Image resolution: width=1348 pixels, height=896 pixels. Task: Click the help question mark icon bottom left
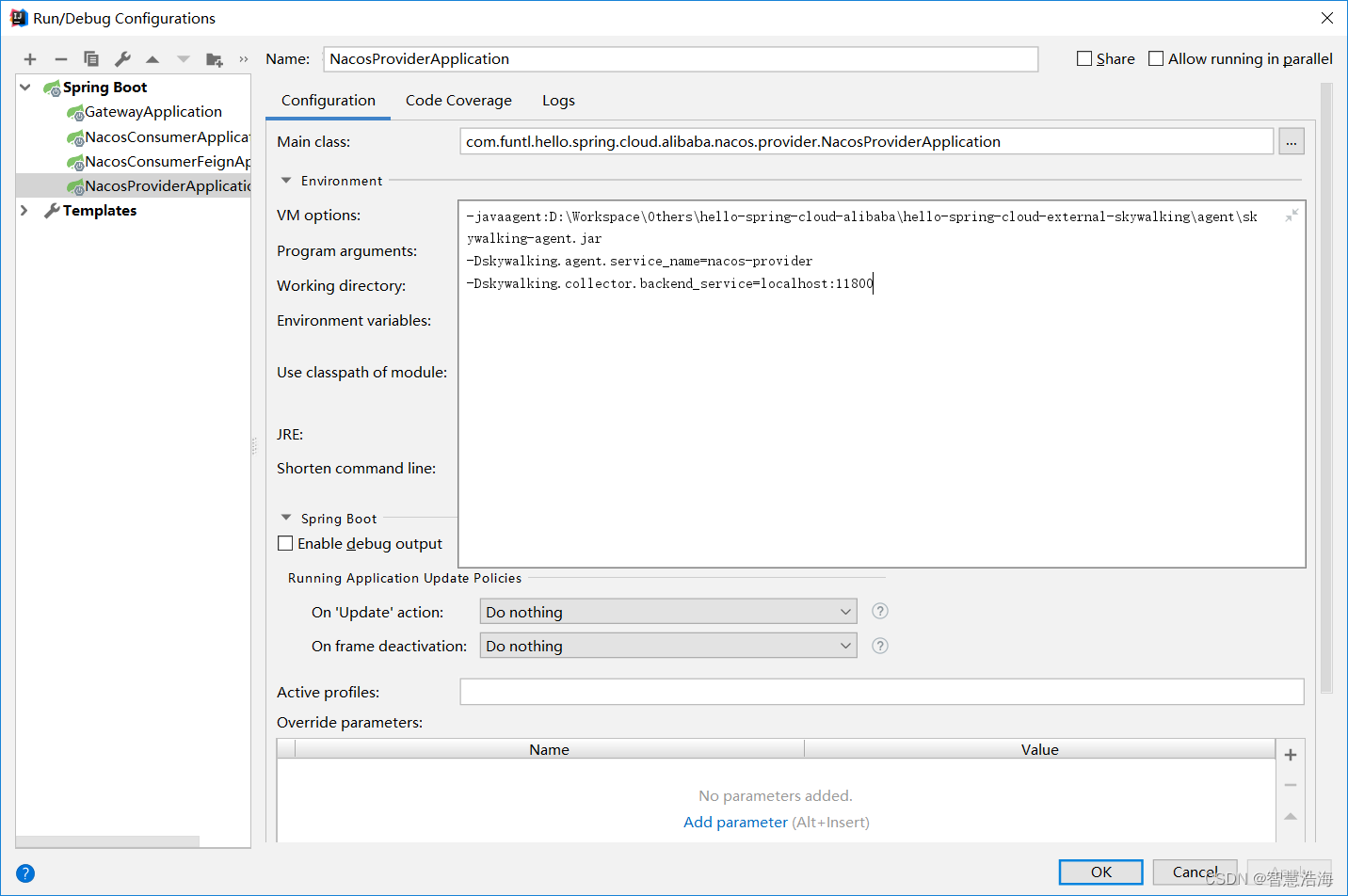[x=24, y=873]
